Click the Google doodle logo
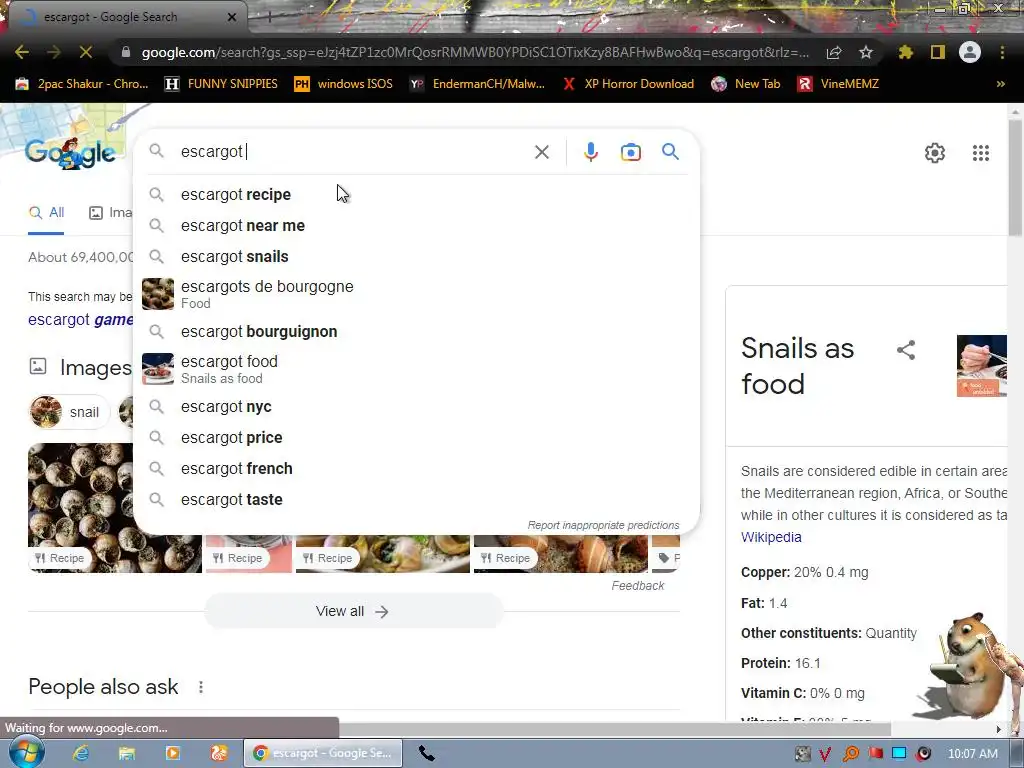1024x768 pixels. point(70,153)
